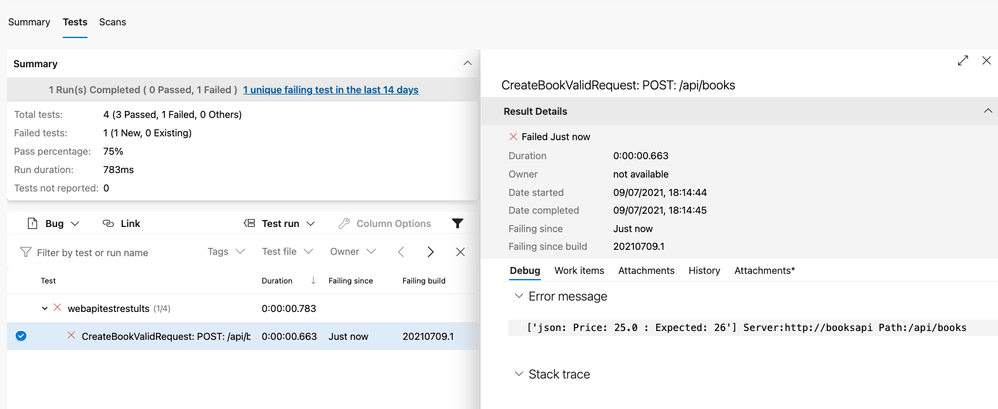This screenshot has height=409, width=998.
Task: Close the test result details pane
Action: [x=986, y=61]
